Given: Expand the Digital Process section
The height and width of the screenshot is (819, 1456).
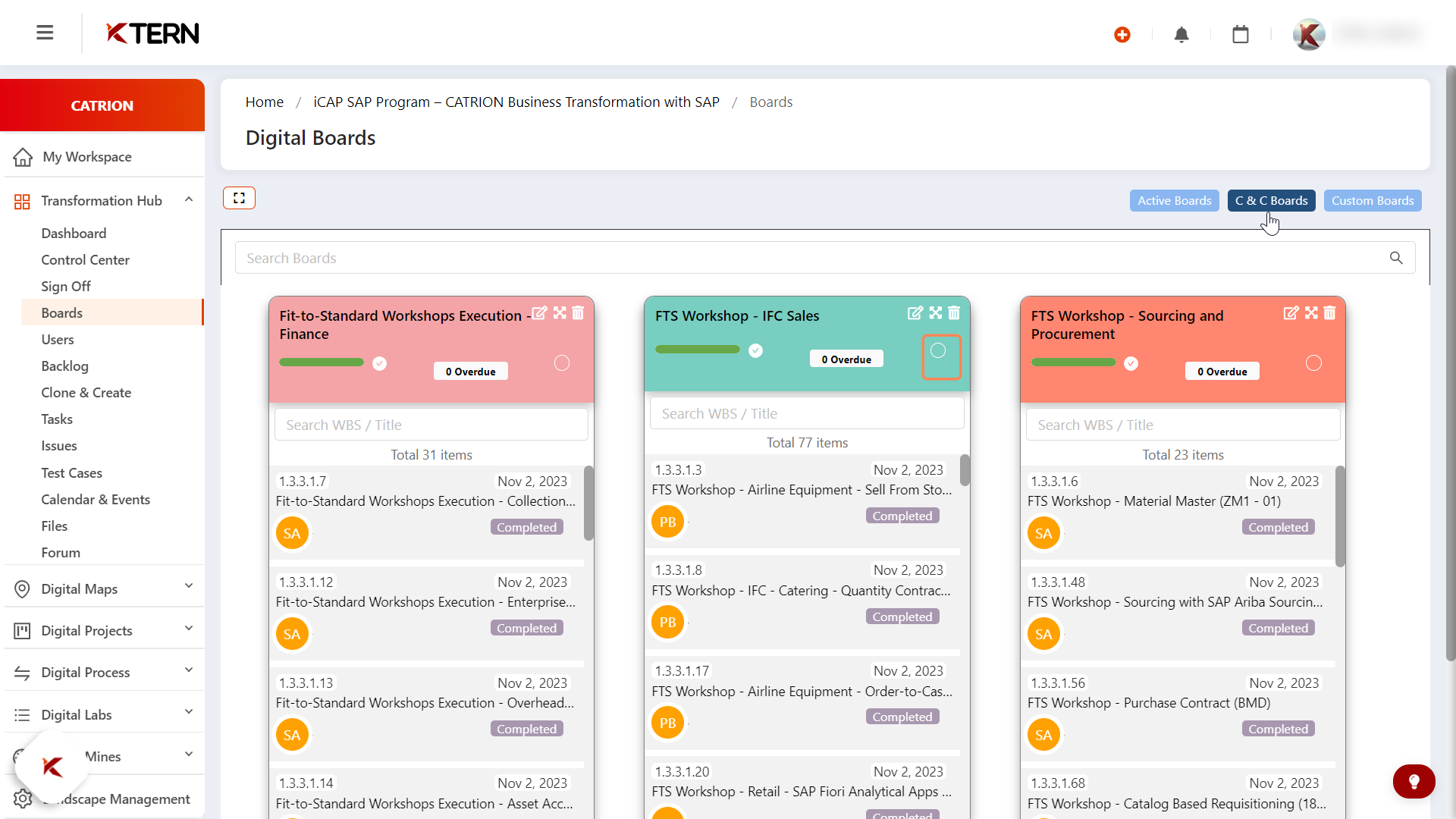Looking at the screenshot, I should coord(189,670).
